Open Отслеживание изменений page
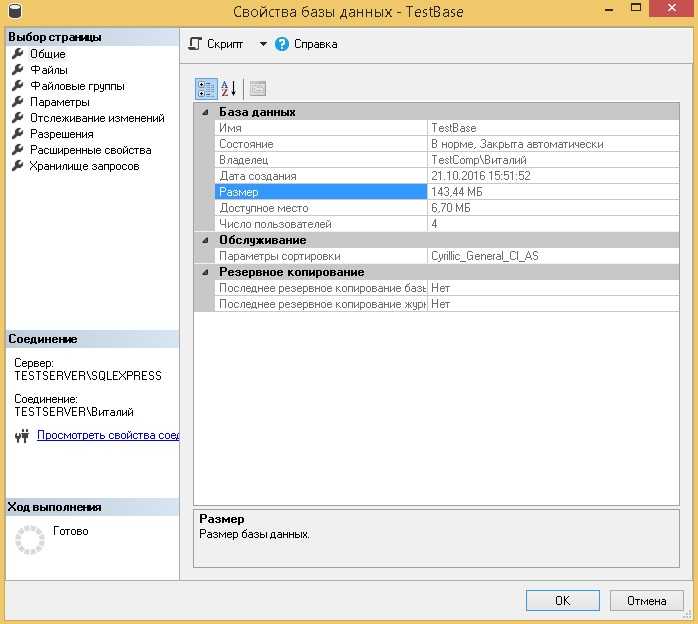Viewport: 698px width, 624px height. [x=96, y=118]
